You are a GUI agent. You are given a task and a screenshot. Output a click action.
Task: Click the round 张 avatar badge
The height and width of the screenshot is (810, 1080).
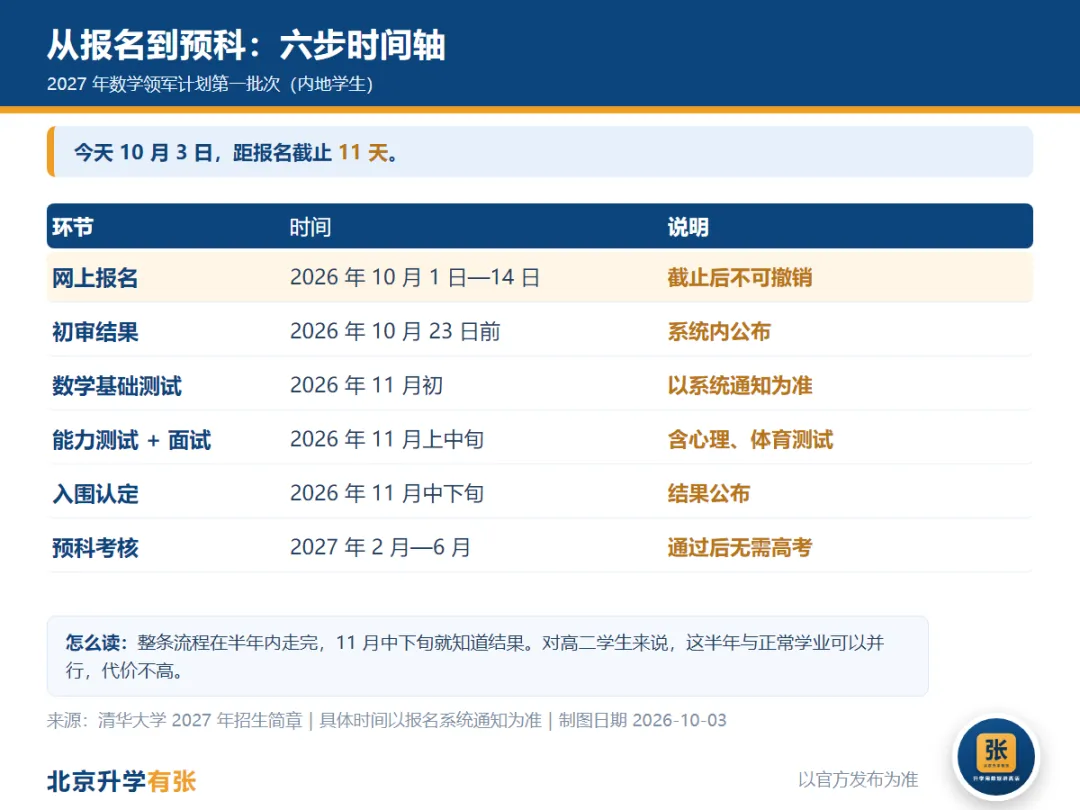(x=996, y=756)
